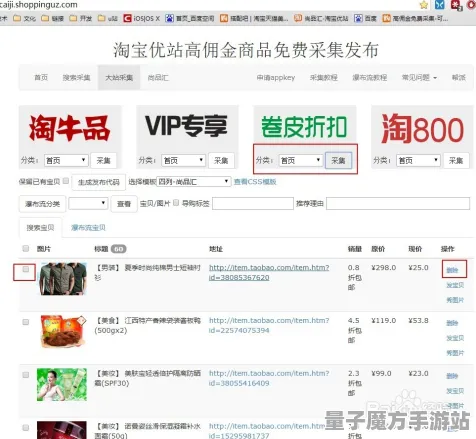Click 删除 in the ¥25.0 shirt row

pyautogui.click(x=452, y=270)
